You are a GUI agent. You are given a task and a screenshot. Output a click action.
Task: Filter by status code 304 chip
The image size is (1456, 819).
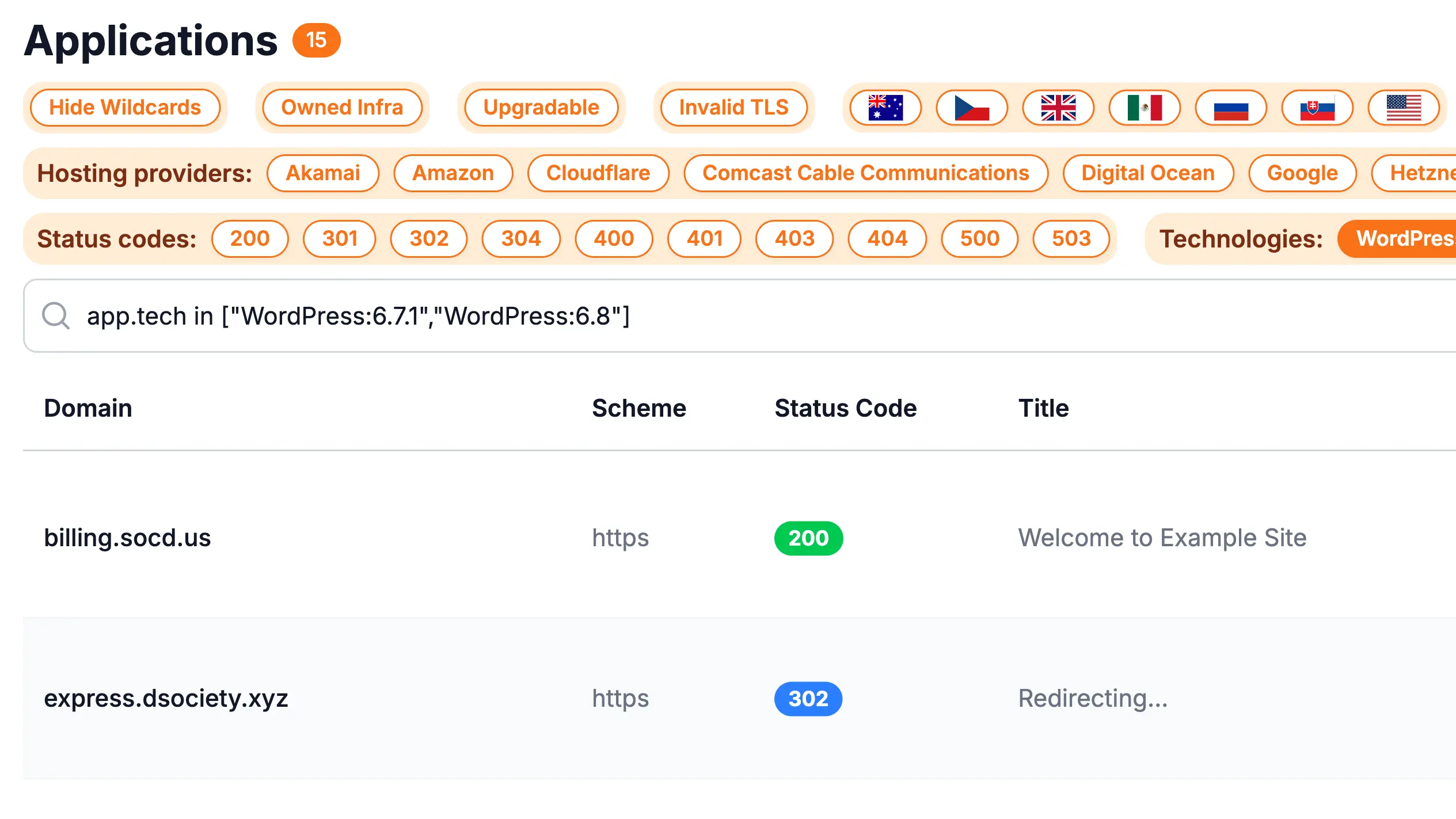pyautogui.click(x=521, y=239)
